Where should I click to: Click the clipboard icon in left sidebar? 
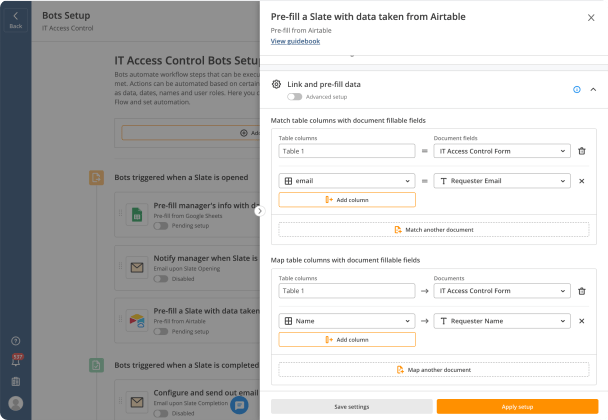coord(16,382)
